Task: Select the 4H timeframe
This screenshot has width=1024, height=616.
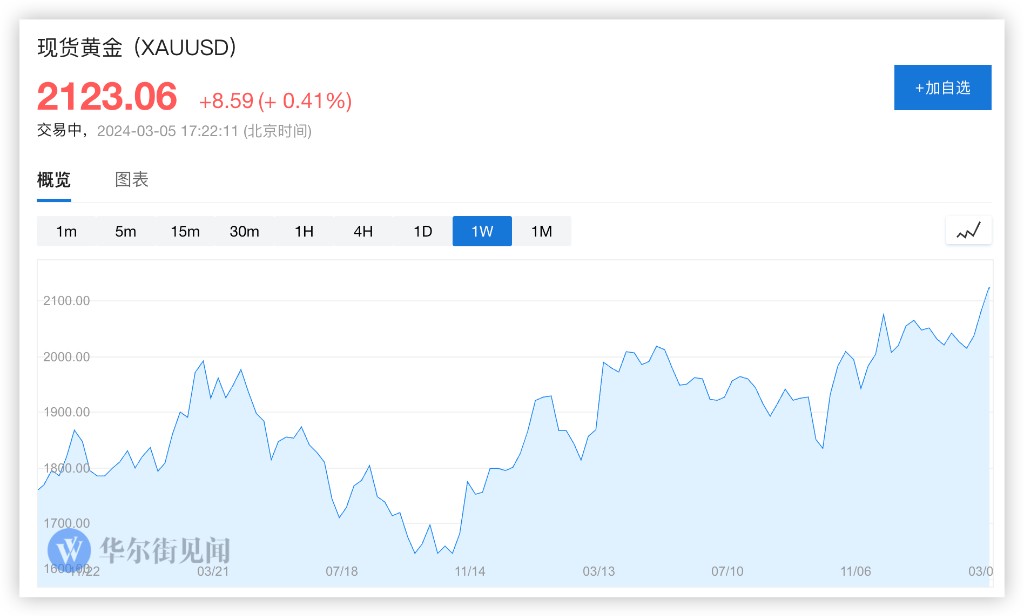Action: pyautogui.click(x=363, y=231)
